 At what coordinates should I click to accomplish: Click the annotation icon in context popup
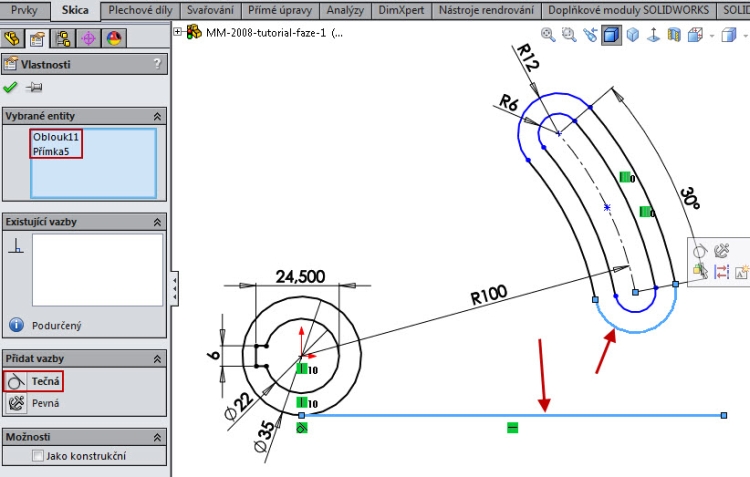coord(742,272)
